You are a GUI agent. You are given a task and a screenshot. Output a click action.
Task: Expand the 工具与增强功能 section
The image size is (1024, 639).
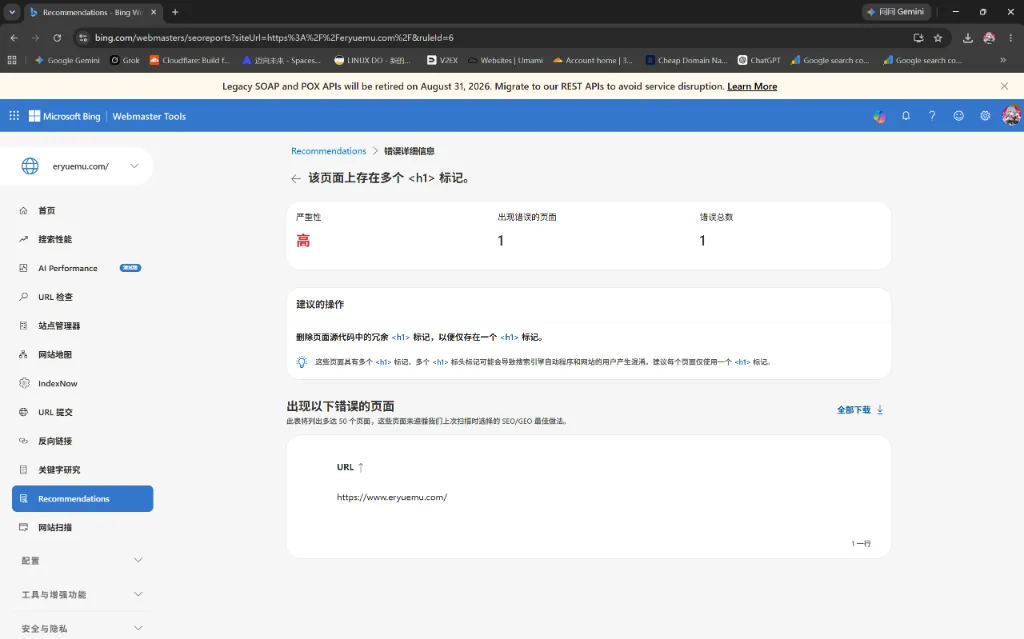coord(82,595)
